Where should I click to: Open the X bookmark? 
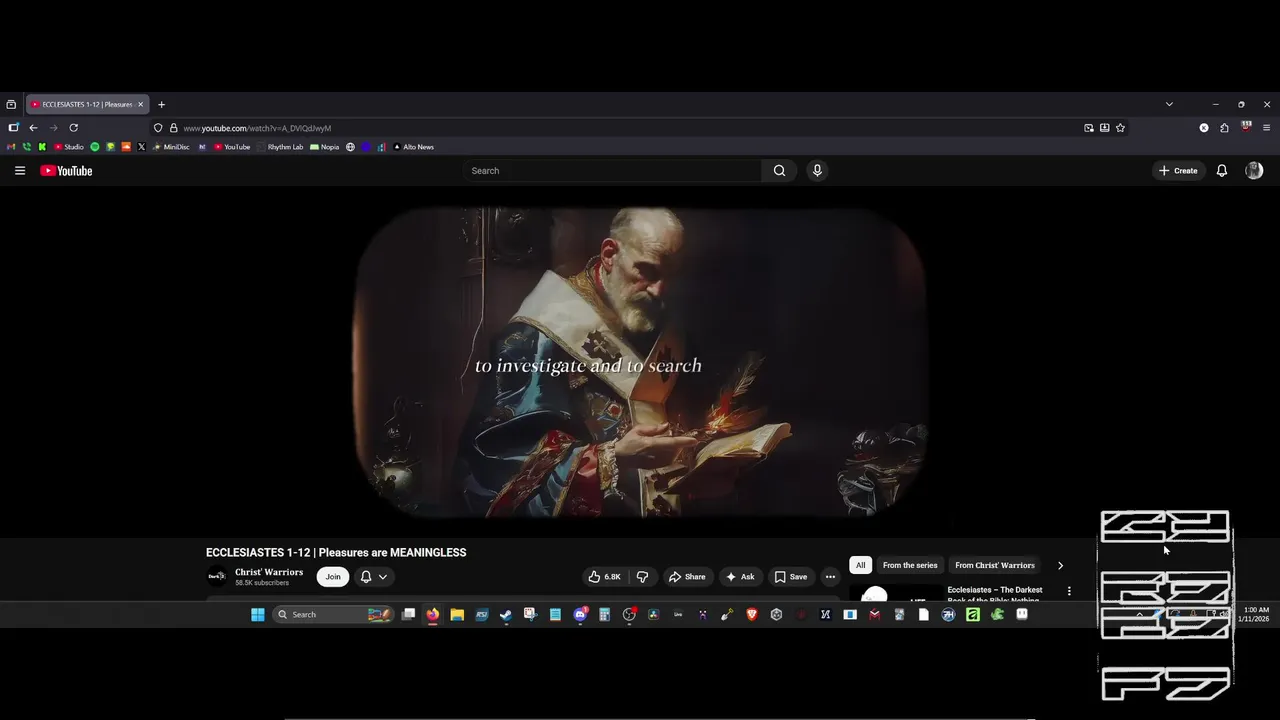[141, 147]
